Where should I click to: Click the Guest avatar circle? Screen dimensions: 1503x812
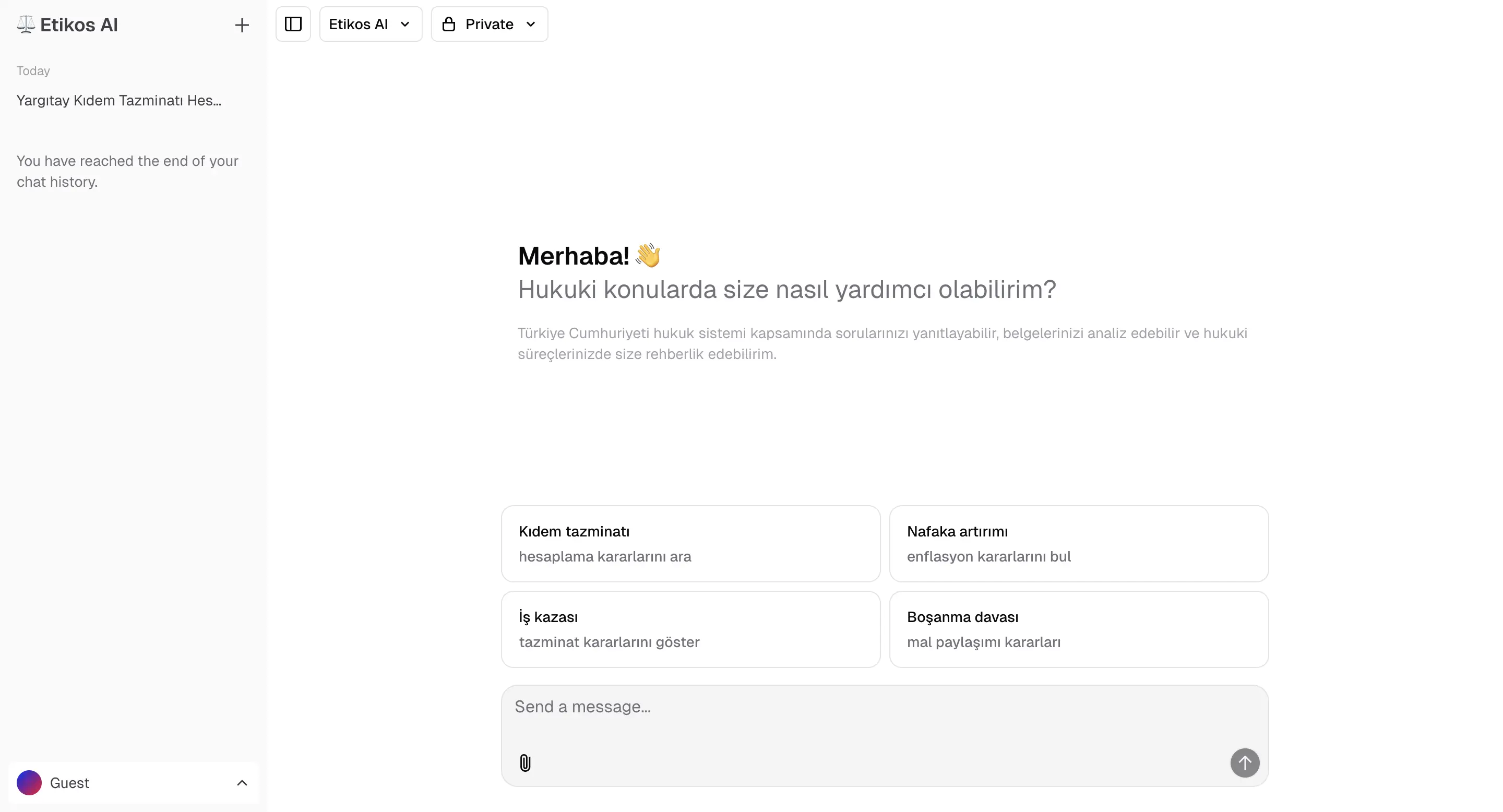coord(29,783)
